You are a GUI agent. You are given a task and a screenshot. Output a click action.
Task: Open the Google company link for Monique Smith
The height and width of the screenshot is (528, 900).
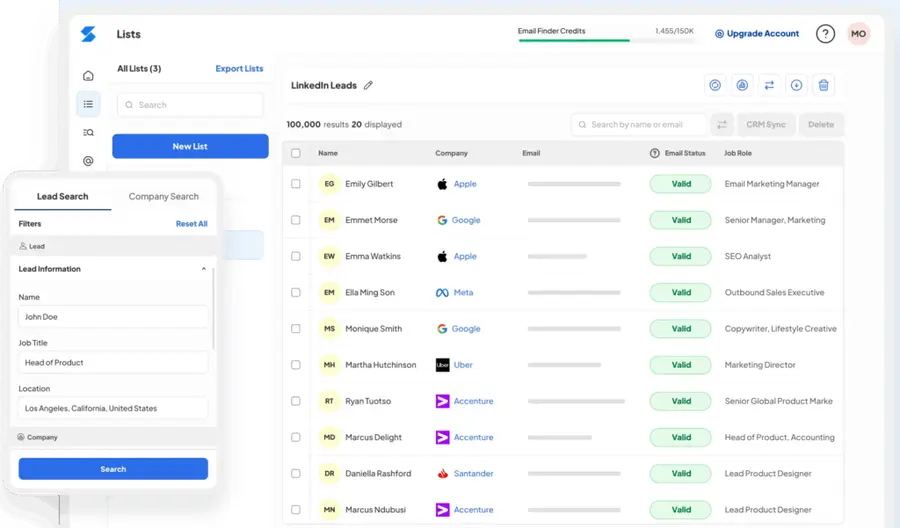click(x=465, y=329)
